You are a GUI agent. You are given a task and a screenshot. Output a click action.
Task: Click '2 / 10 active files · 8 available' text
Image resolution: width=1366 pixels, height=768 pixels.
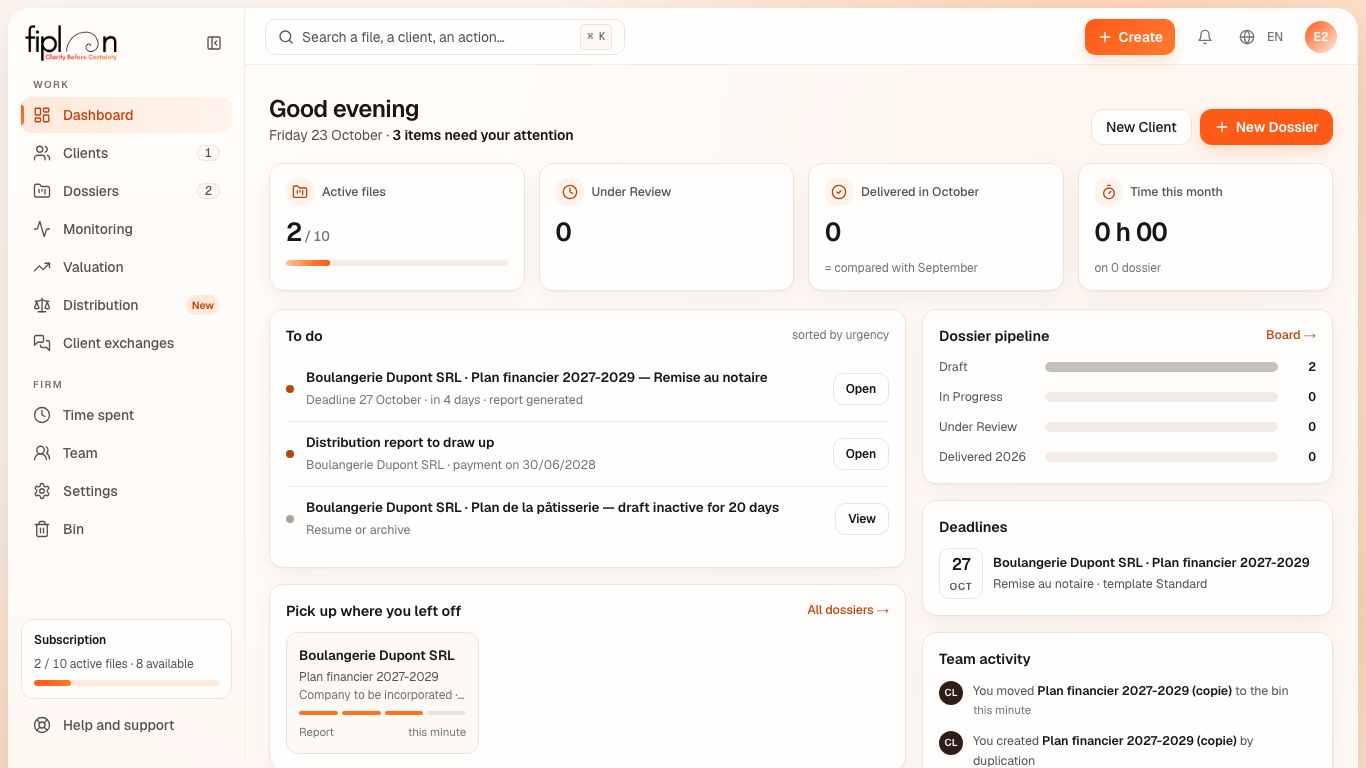pyautogui.click(x=114, y=664)
